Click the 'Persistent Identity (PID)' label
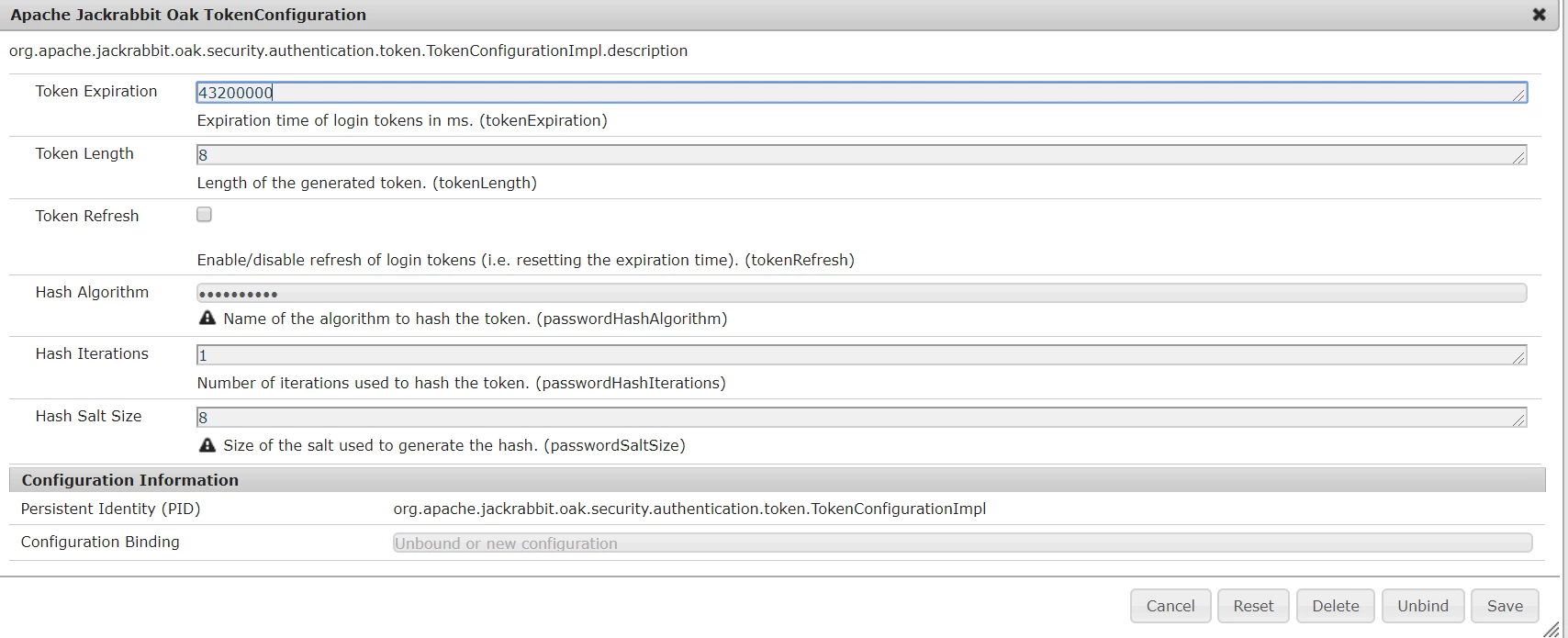Image resolution: width=1568 pixels, height=638 pixels. (x=110, y=509)
